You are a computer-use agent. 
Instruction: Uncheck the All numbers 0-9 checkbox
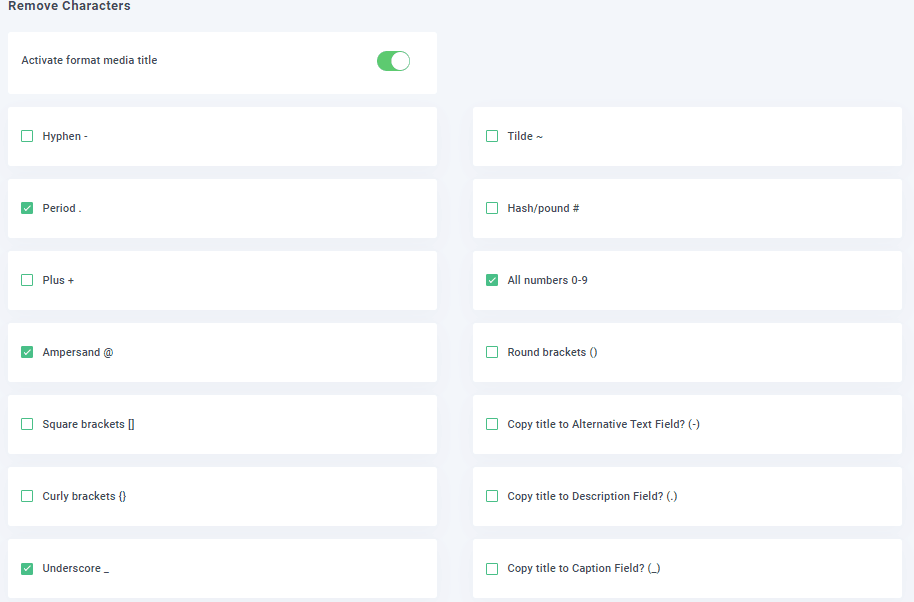coord(492,280)
